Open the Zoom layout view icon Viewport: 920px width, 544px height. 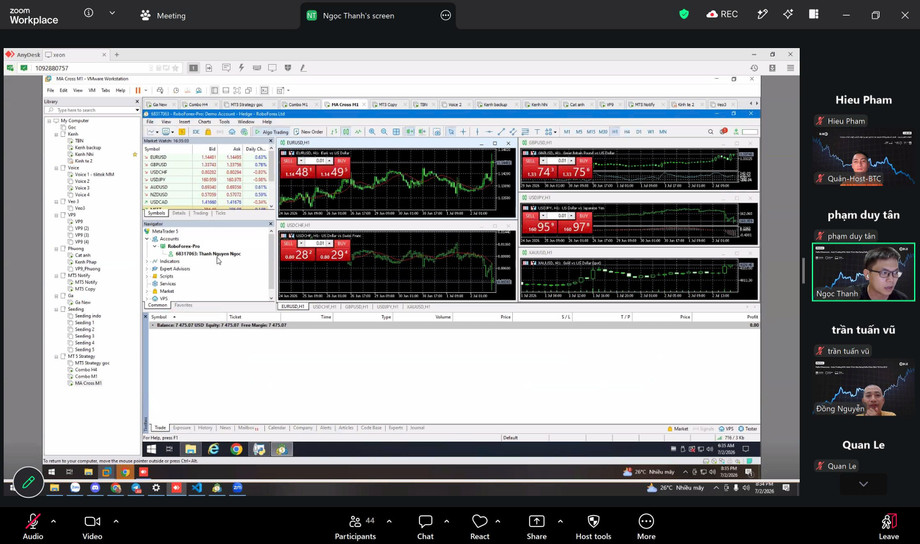pos(813,14)
